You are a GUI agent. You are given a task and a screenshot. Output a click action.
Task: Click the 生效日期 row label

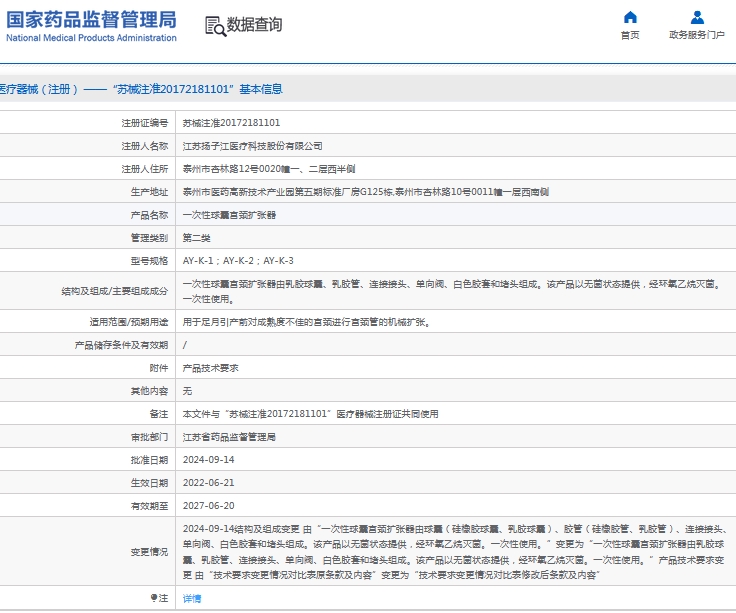(149, 483)
